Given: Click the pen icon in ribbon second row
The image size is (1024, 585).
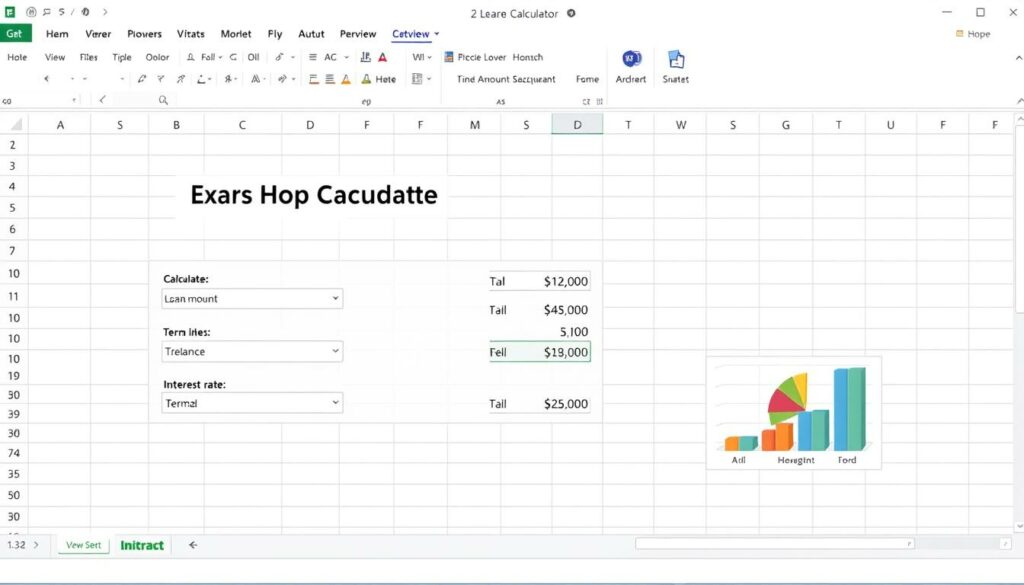Looking at the screenshot, I should 141,79.
